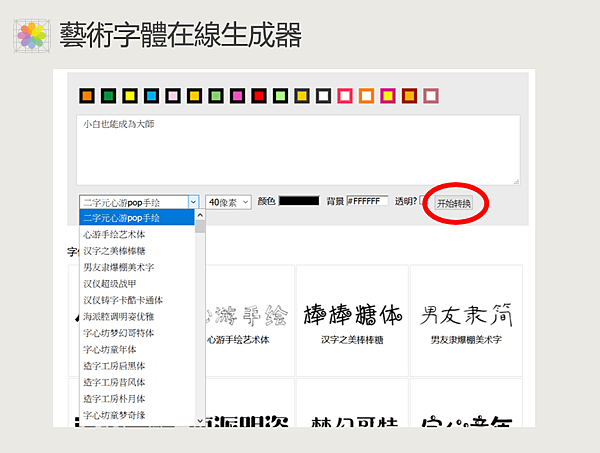Screen dimensions: 600x453
Task: Collapse the 二字元心游pop手绘 font combo box
Action: click(139, 202)
